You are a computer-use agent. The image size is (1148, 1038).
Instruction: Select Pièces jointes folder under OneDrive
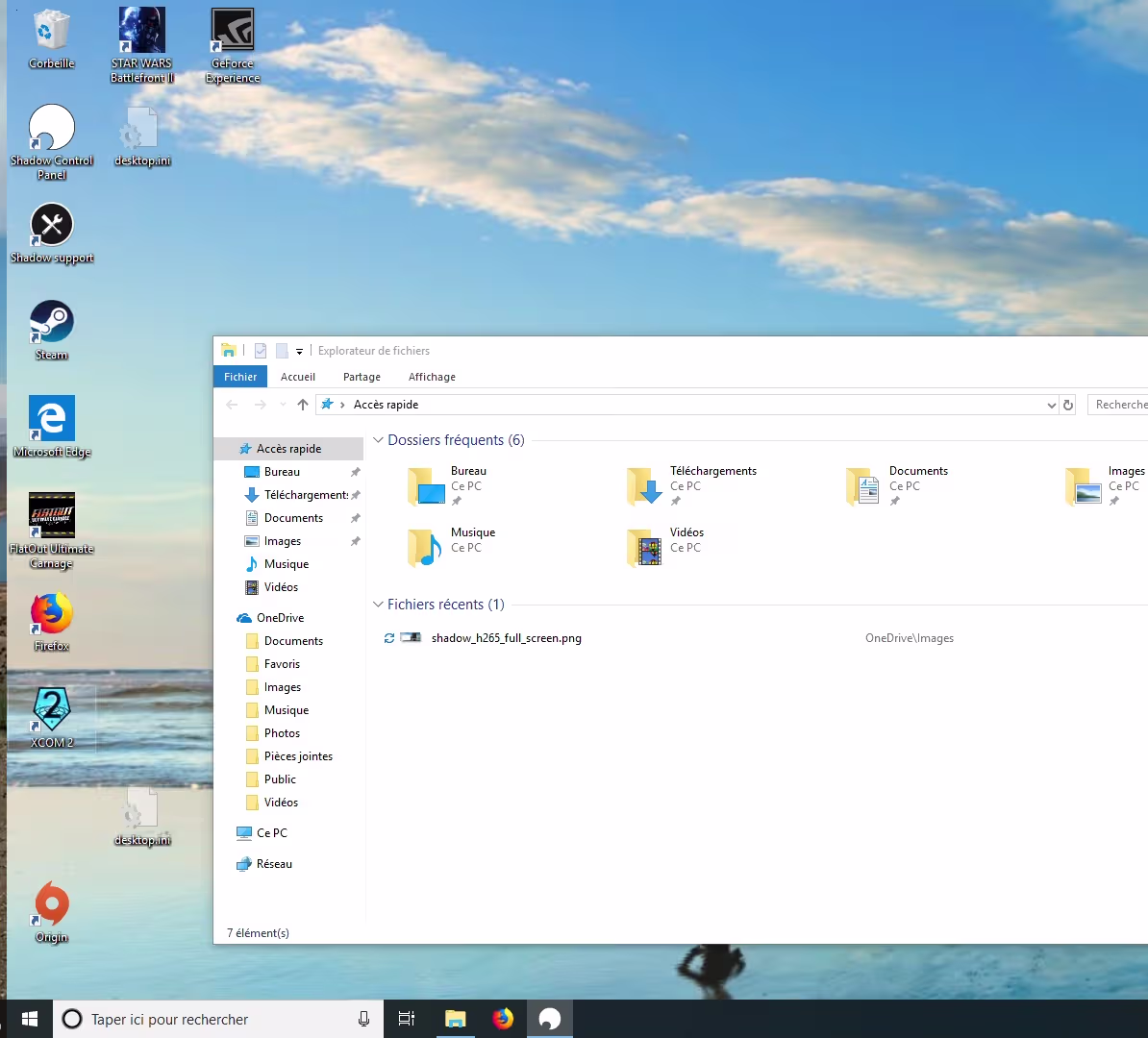298,756
